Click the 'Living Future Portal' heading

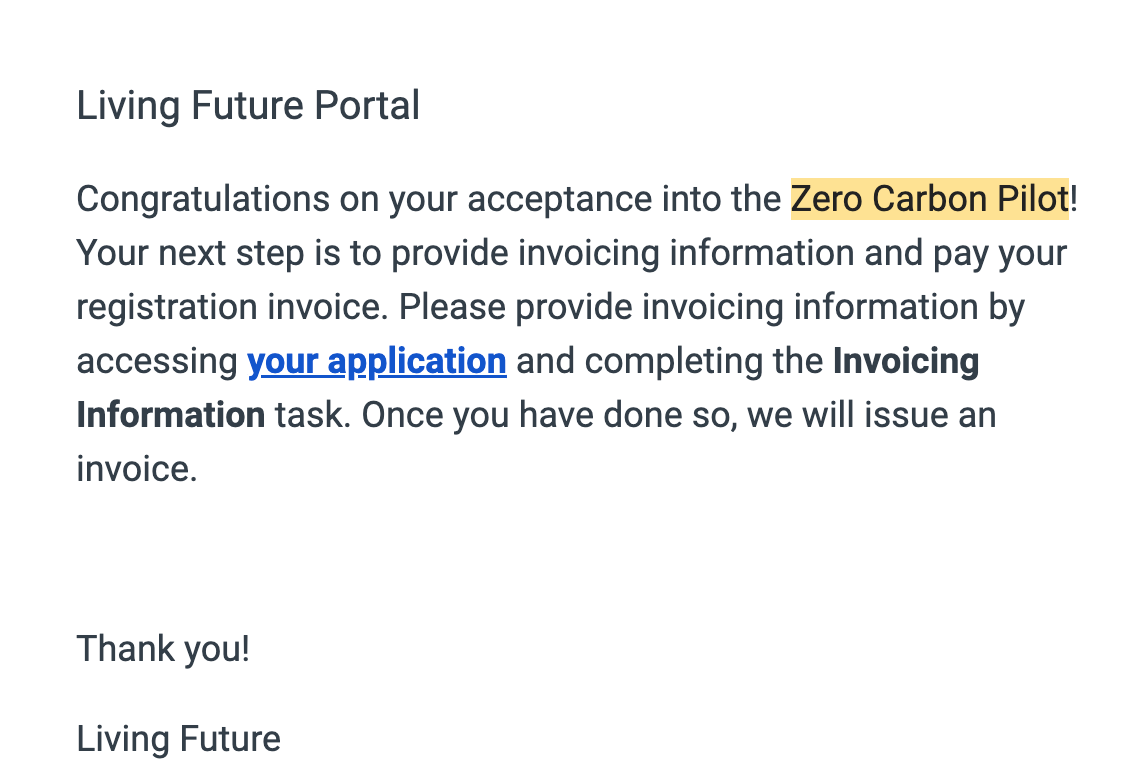pyautogui.click(x=248, y=106)
